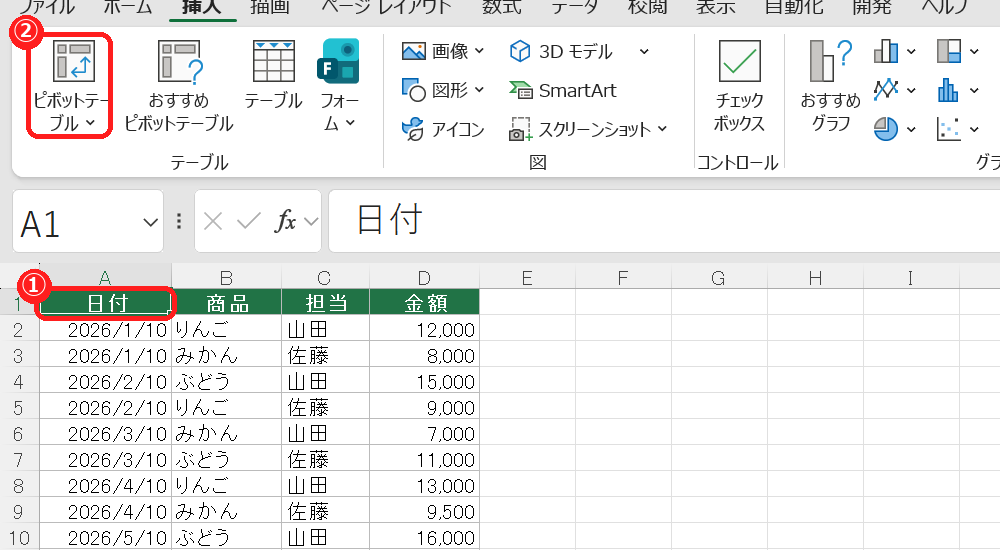Expand the hierarchy chart dropdown arrow

[974, 51]
